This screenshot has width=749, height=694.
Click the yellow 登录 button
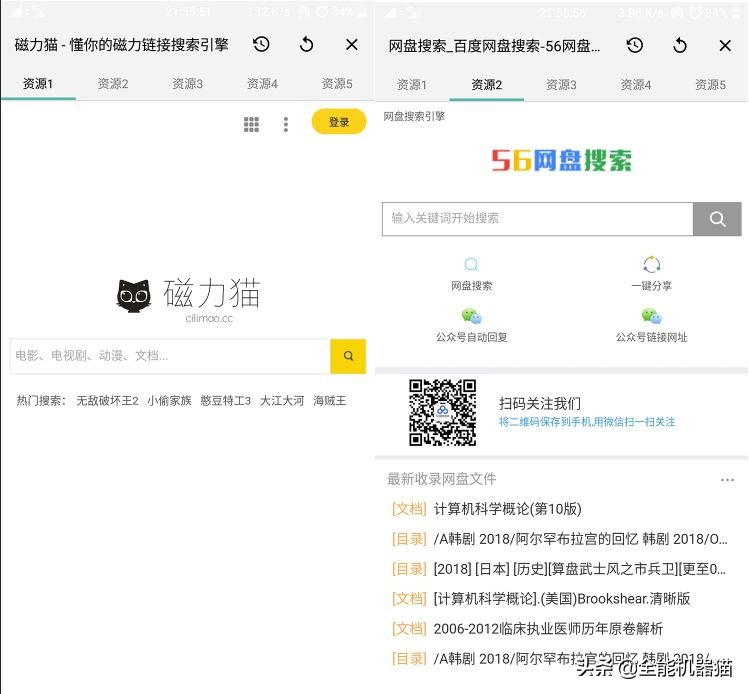pos(339,122)
